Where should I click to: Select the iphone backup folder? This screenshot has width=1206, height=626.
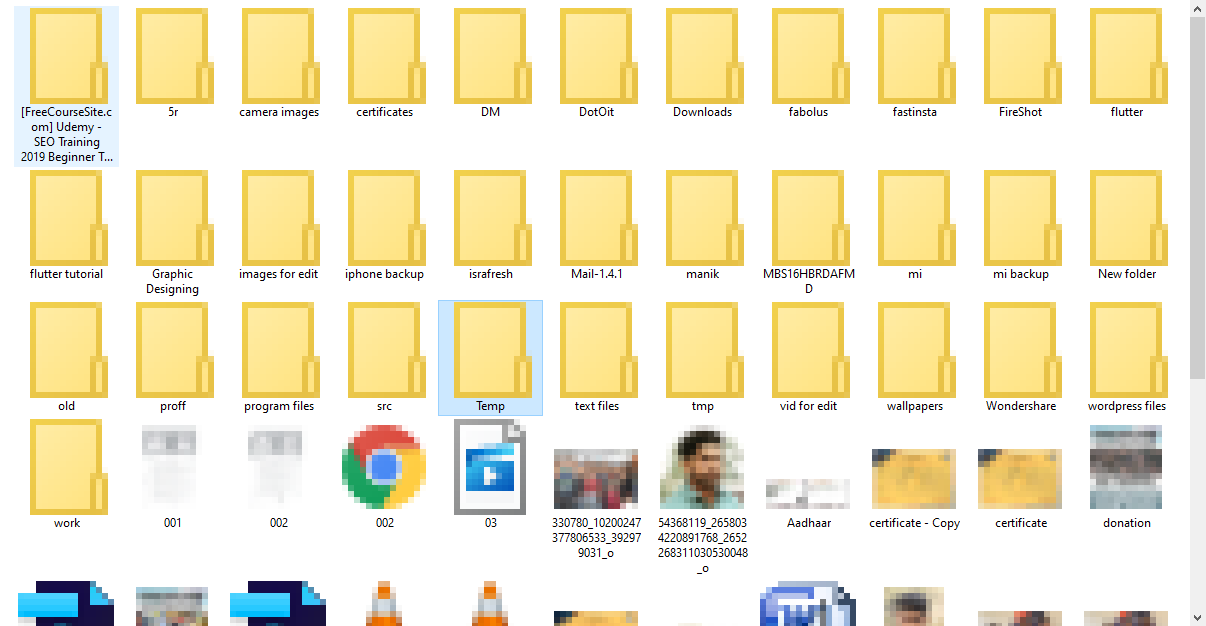pyautogui.click(x=385, y=220)
